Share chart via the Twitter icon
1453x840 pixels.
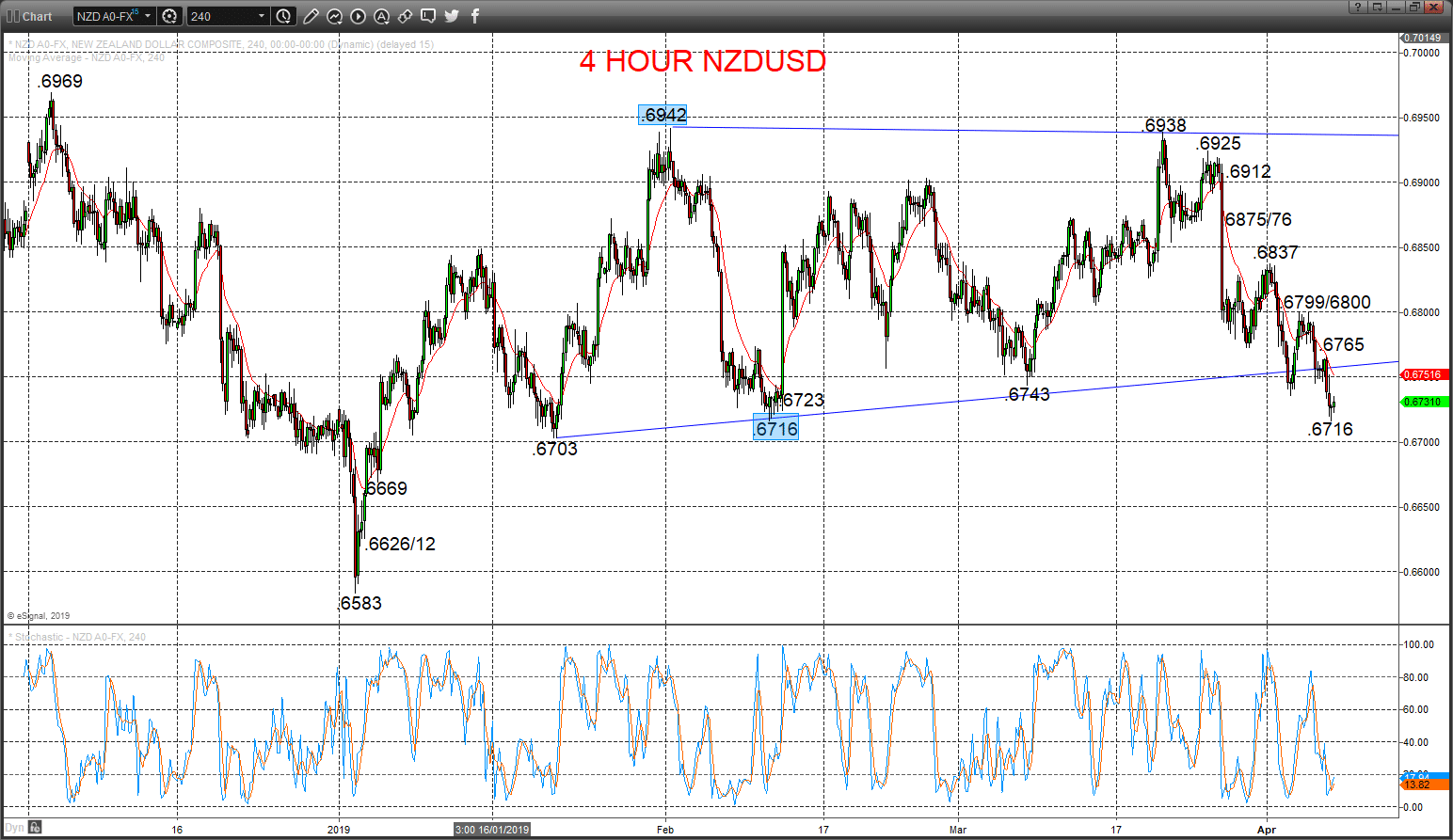coord(452,16)
